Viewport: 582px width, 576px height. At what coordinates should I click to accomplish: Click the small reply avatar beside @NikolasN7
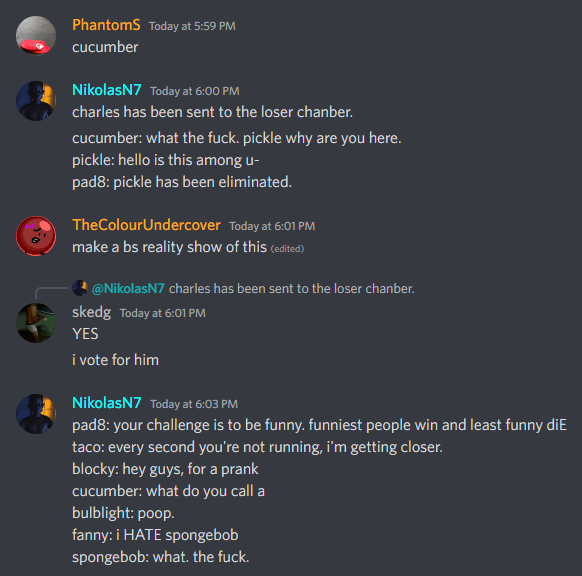pyautogui.click(x=79, y=288)
